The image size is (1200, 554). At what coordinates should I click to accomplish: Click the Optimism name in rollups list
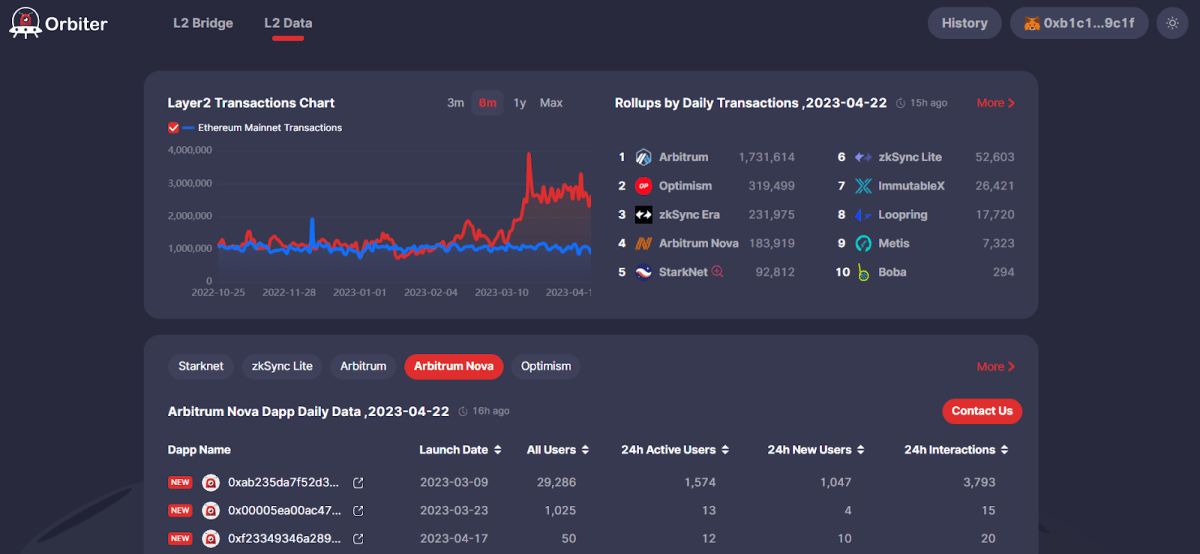point(686,186)
